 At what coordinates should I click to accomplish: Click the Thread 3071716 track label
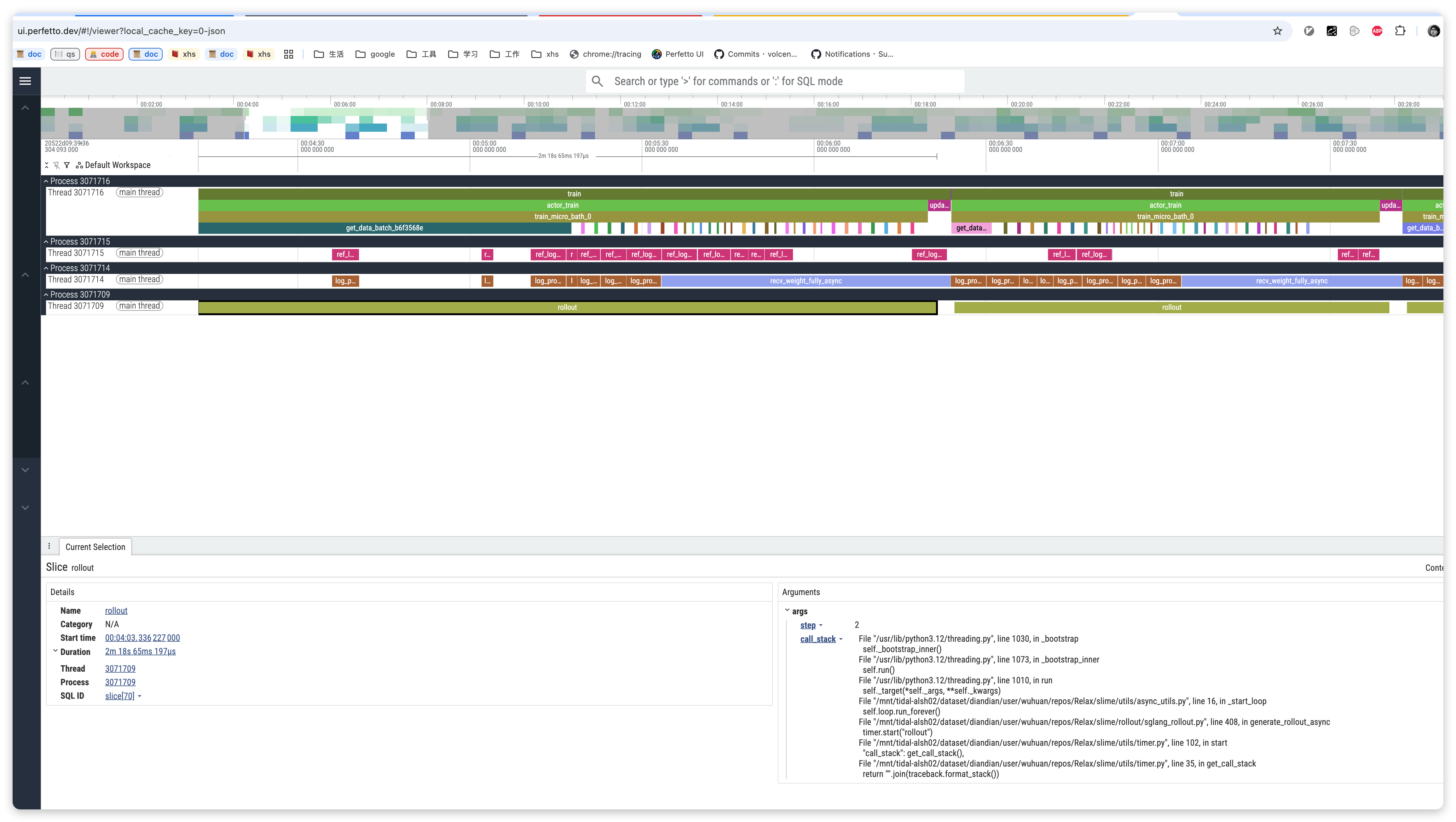pos(76,193)
